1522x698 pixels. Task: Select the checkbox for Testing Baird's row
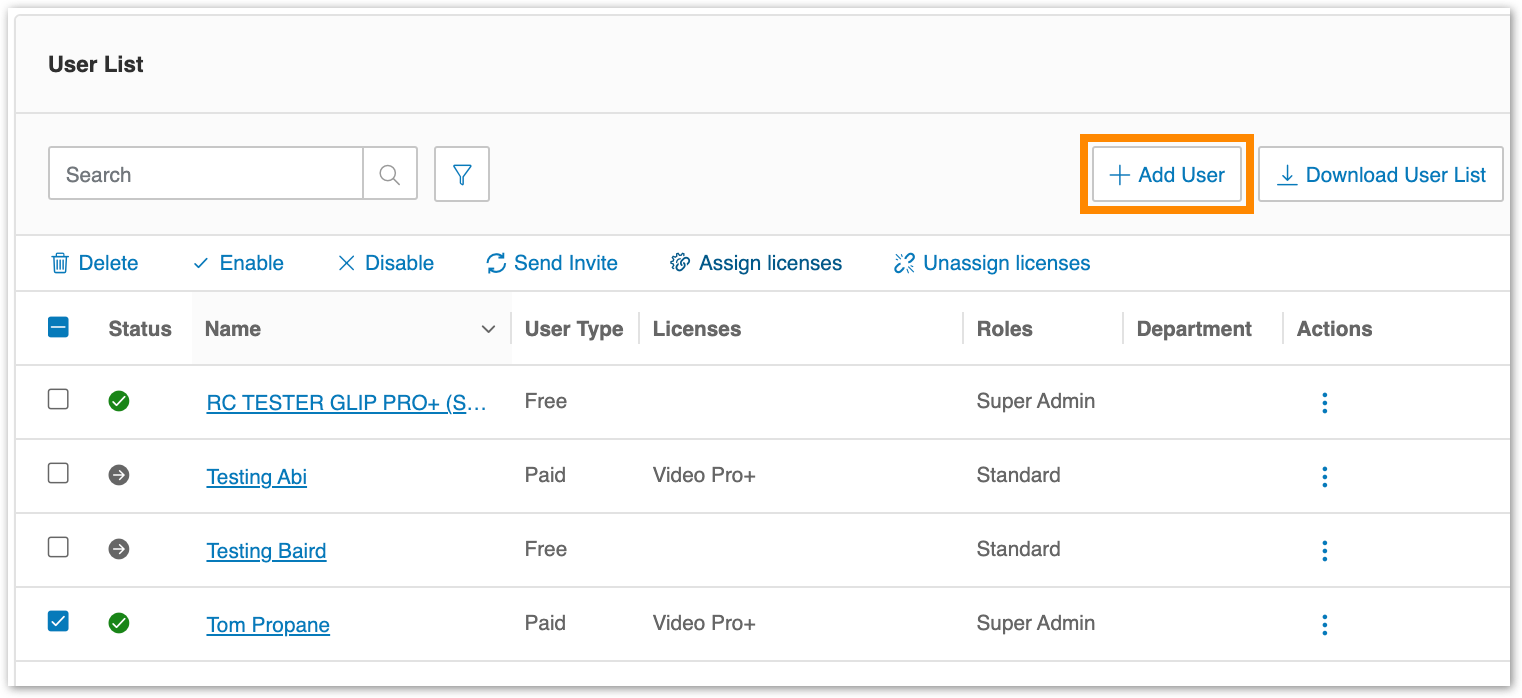[x=58, y=548]
